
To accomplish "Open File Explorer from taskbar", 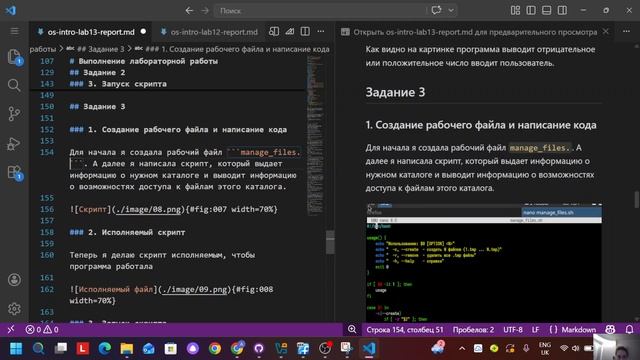I will coord(127,349).
